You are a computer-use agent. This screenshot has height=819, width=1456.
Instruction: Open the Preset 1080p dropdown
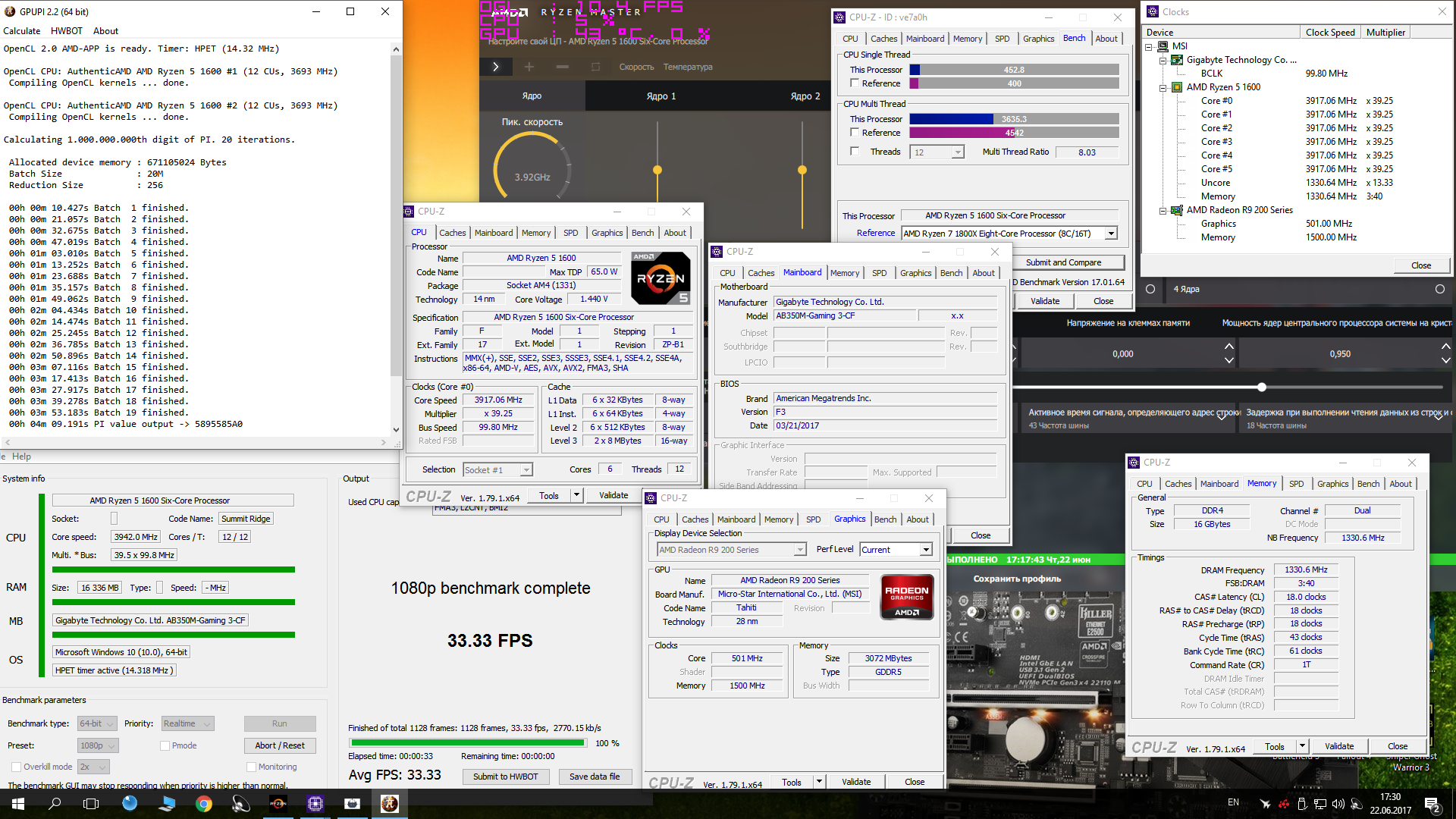97,745
